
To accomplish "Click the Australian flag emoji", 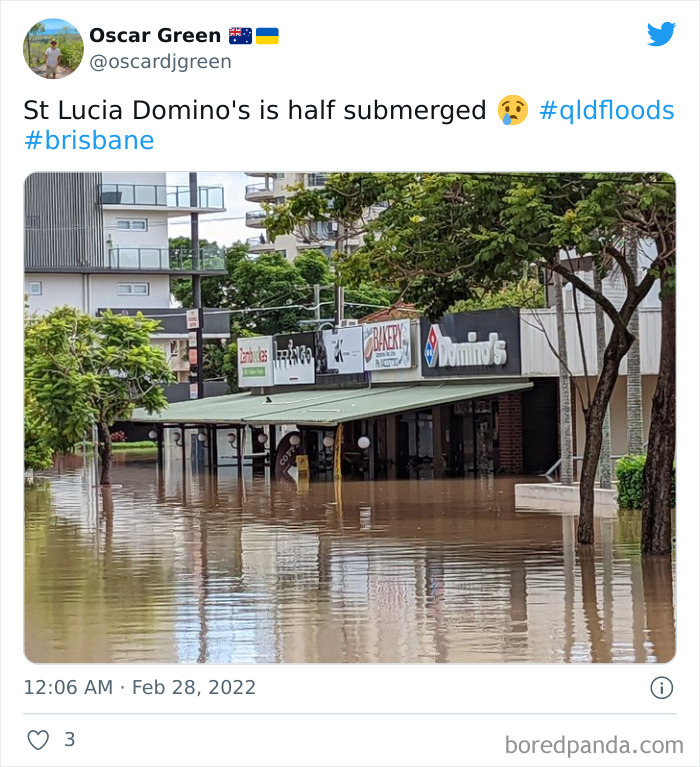I will [x=240, y=36].
